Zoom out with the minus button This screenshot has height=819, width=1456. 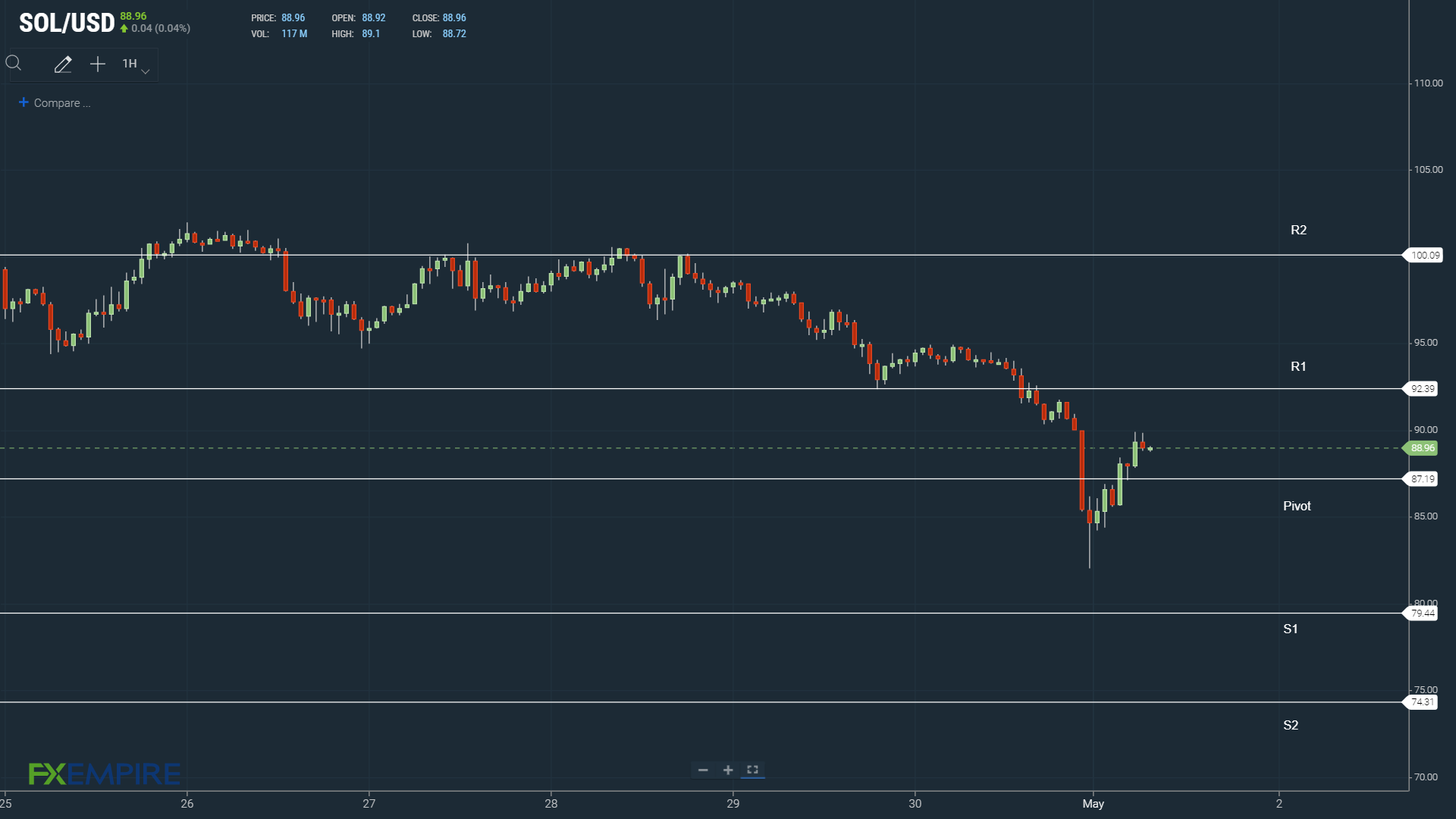coord(703,770)
